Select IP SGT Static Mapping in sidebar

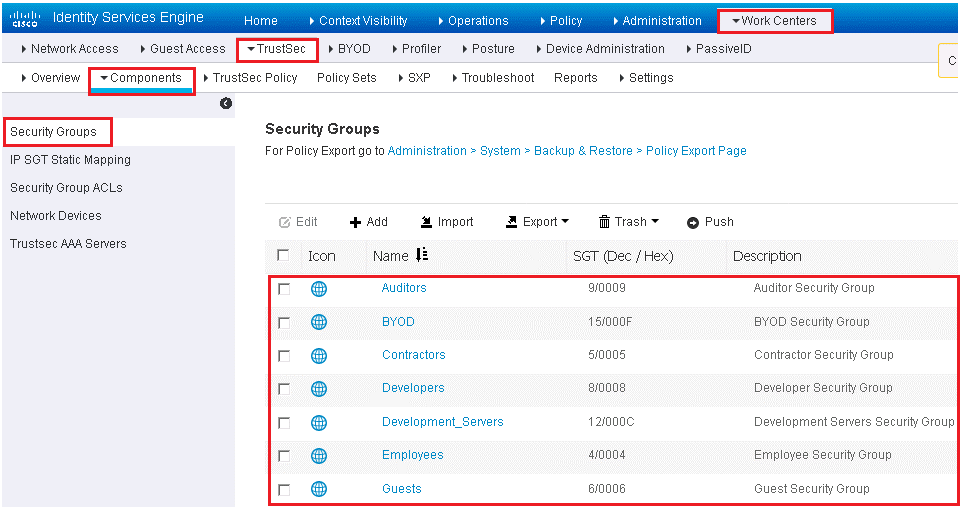click(70, 160)
